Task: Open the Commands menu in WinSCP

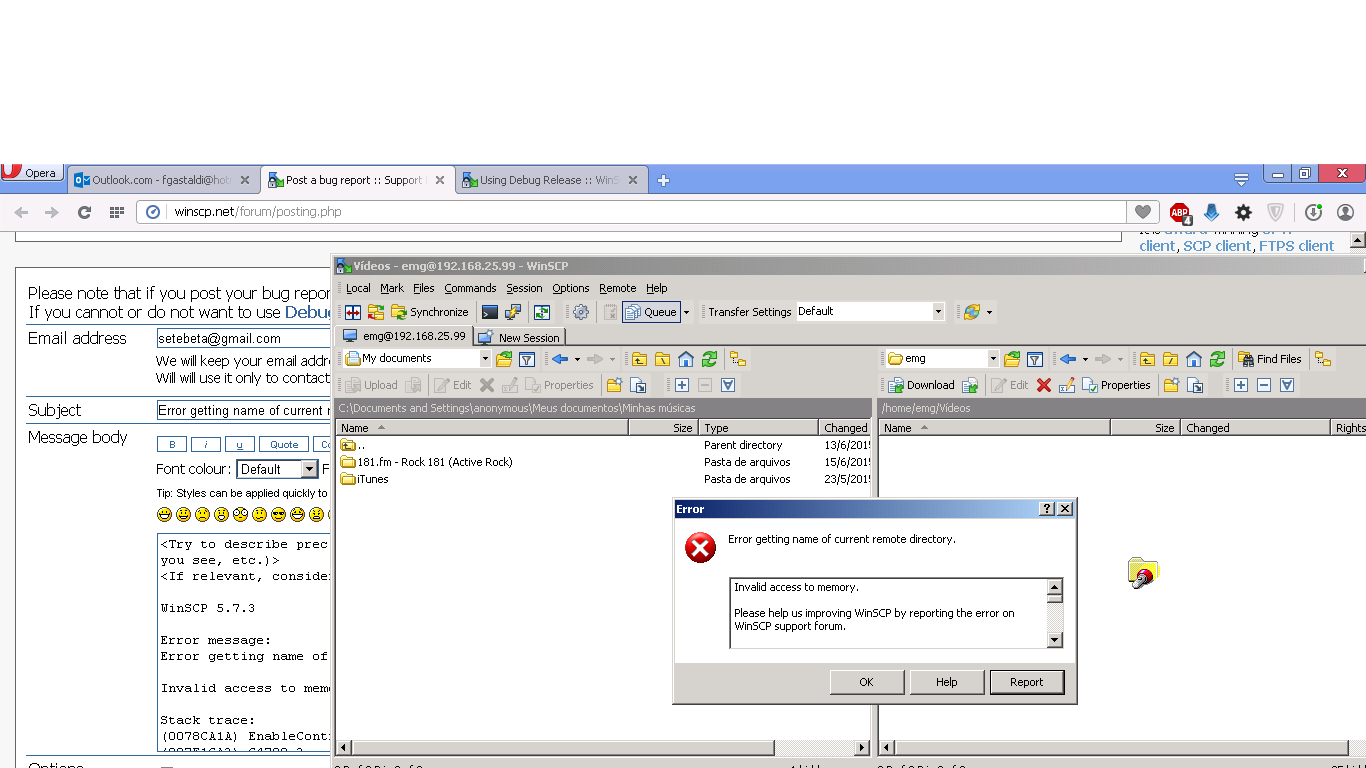Action: [470, 288]
